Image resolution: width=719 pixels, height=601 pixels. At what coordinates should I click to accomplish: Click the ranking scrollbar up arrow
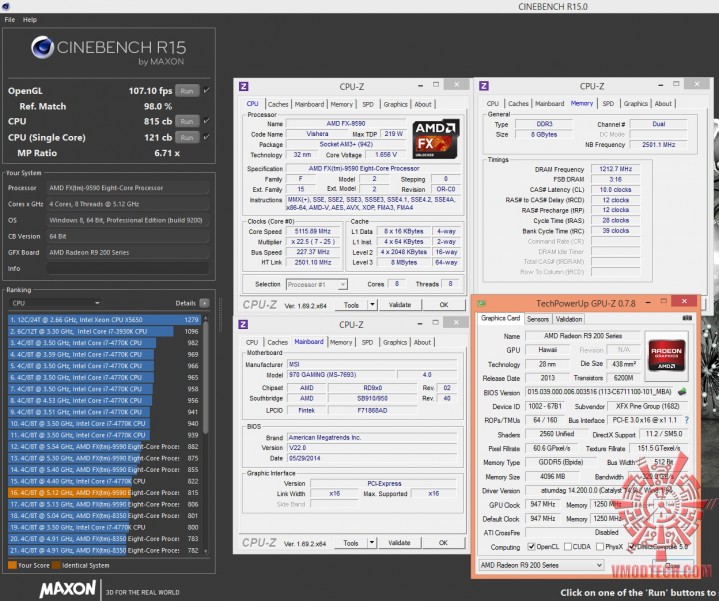[205, 318]
